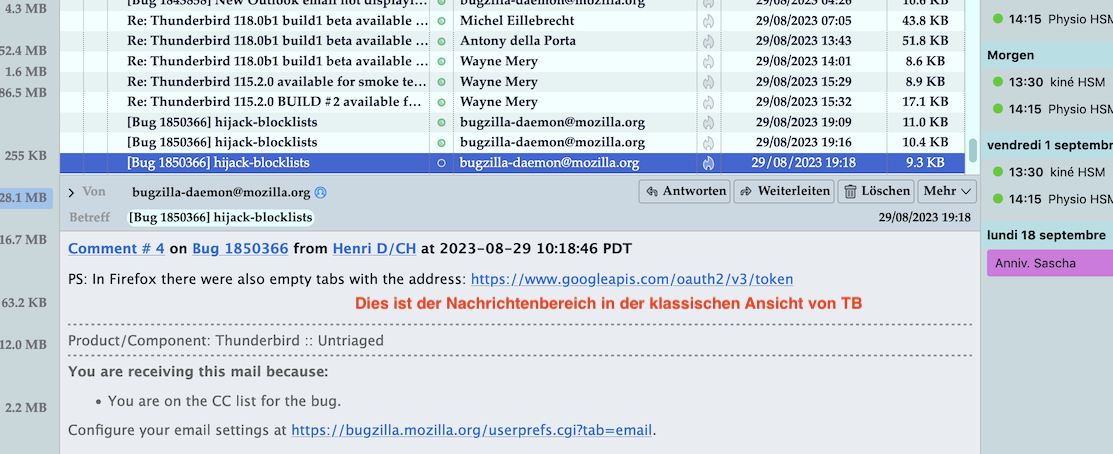Viewport: 1113px width, 454px height.
Task: Click junk flame icon on selected hijack-blocklists row
Action: 708,163
